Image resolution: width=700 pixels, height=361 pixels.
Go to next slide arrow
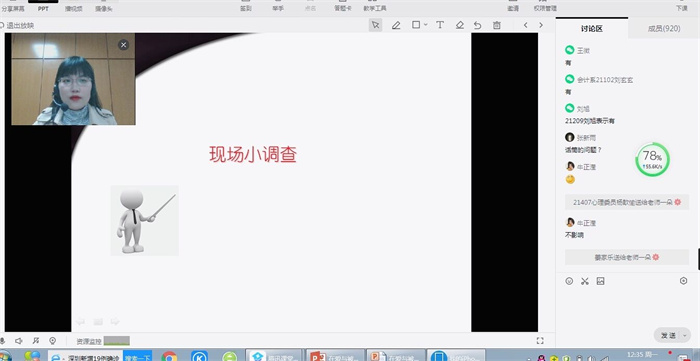click(x=541, y=25)
